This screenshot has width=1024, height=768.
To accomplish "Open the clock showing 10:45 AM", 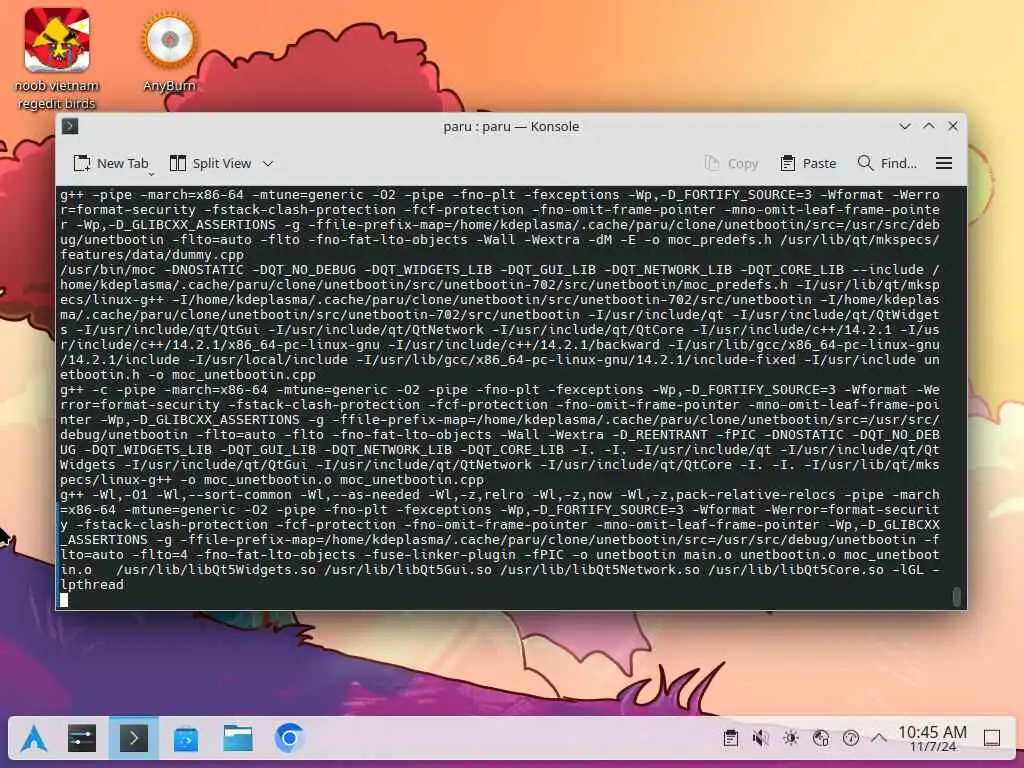I will tap(933, 739).
